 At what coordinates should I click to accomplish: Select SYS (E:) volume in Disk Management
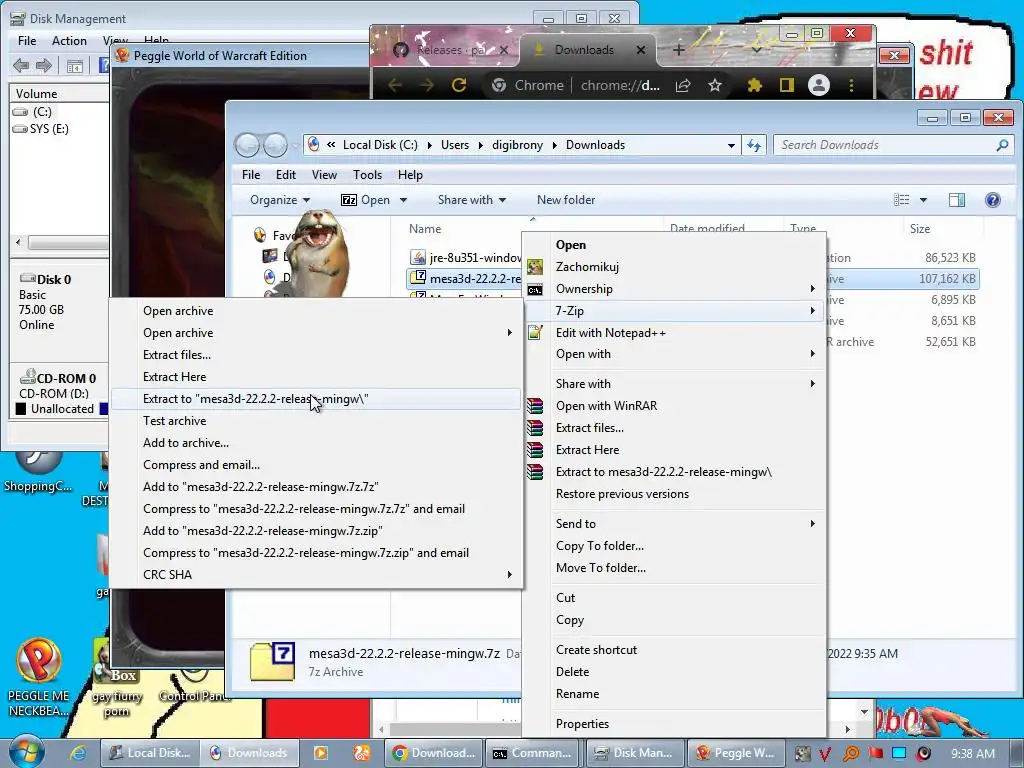[41, 129]
